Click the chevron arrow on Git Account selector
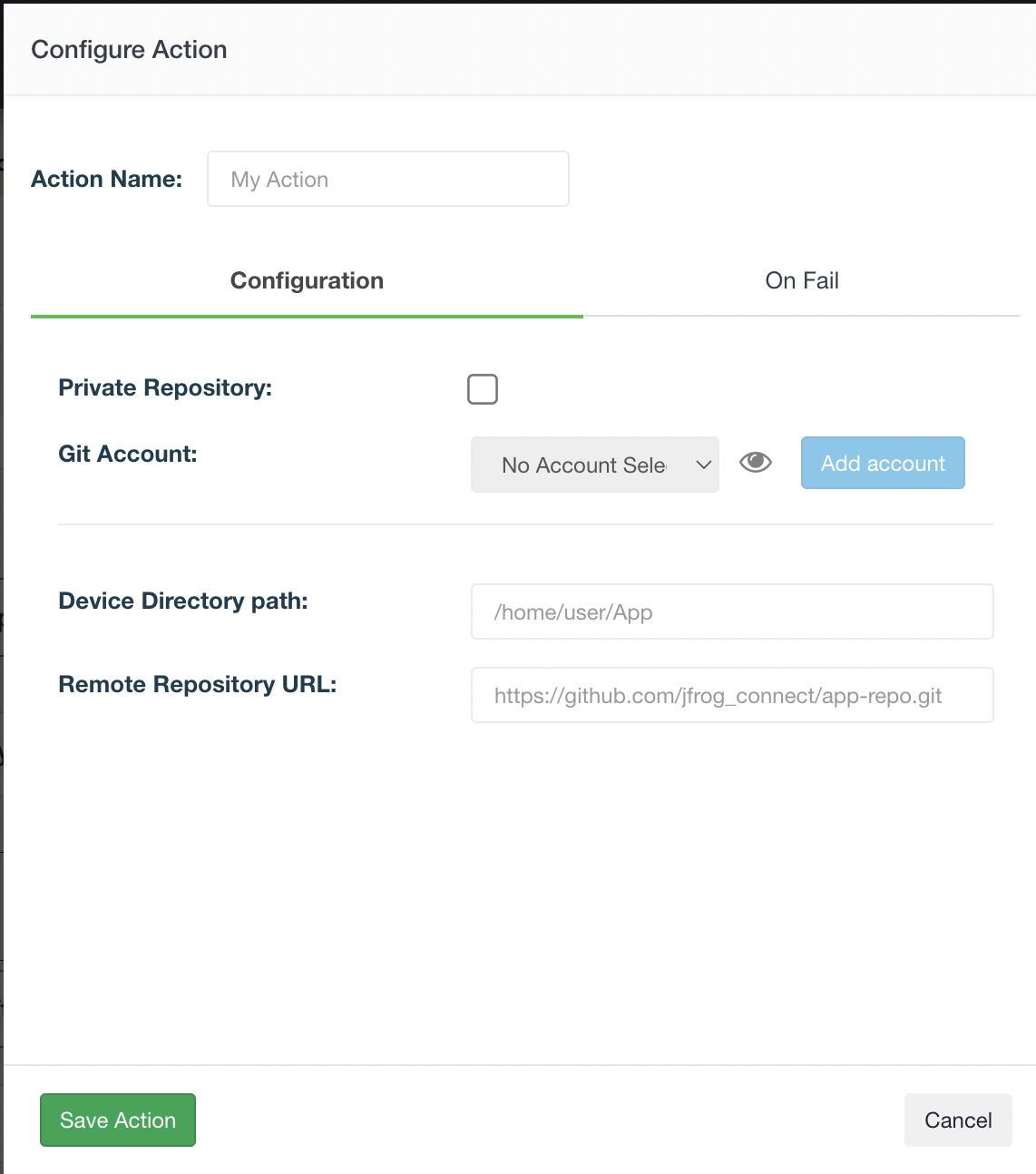 703,465
